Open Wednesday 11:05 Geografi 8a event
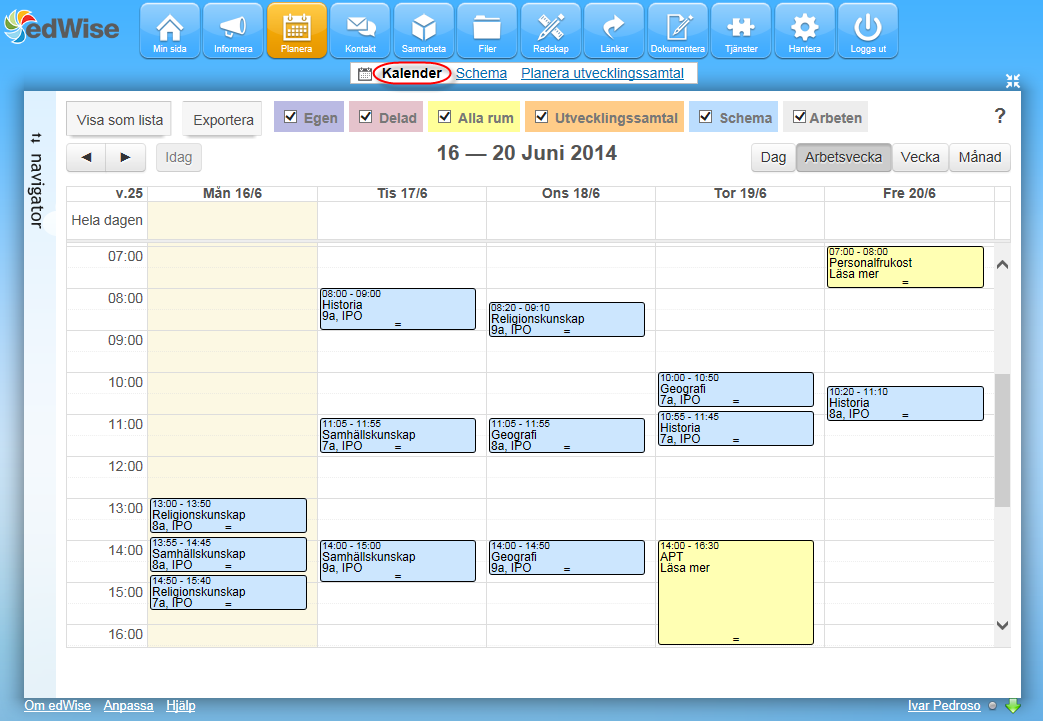The width and height of the screenshot is (1043, 721). (x=567, y=435)
